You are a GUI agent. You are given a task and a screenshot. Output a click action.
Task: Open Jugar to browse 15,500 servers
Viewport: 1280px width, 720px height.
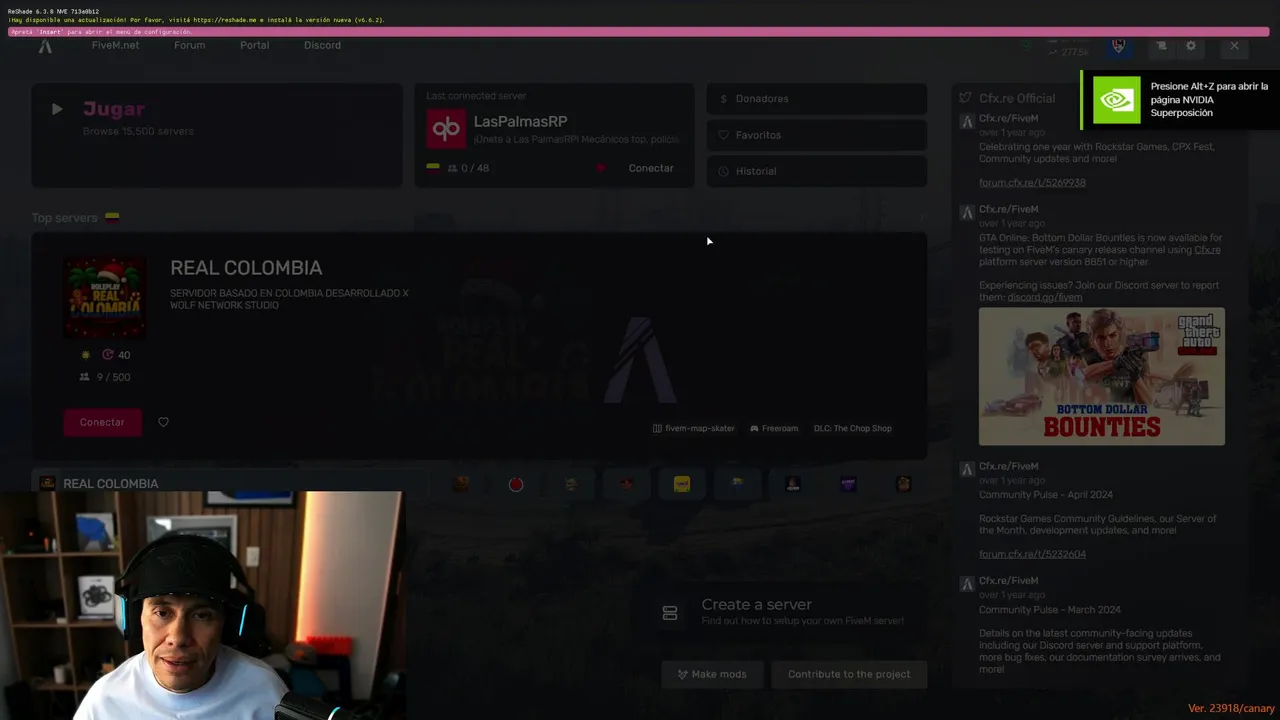[216, 135]
